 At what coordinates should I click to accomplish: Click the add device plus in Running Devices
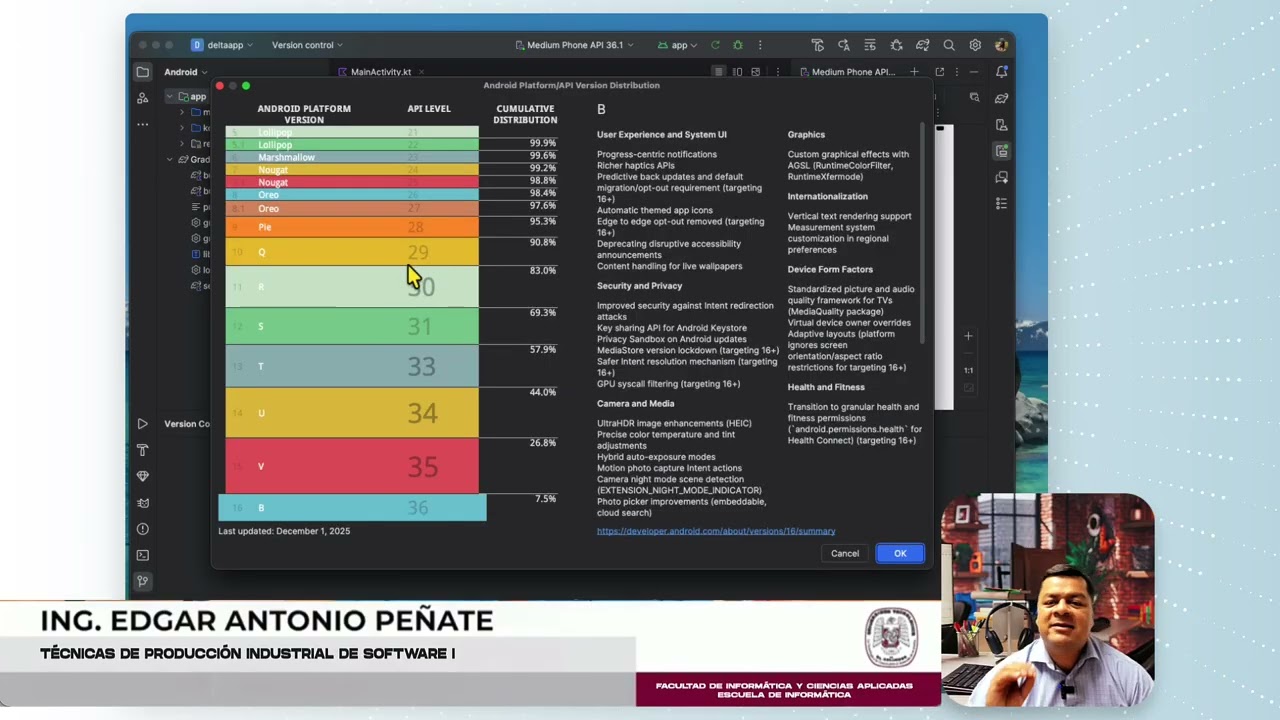coord(914,72)
